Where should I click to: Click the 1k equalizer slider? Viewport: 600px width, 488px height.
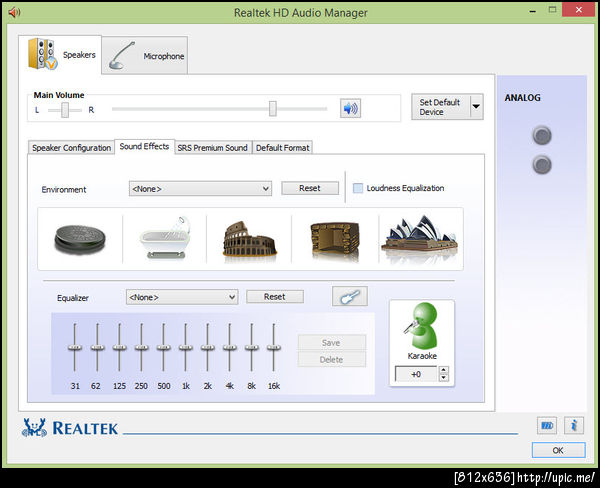186,347
